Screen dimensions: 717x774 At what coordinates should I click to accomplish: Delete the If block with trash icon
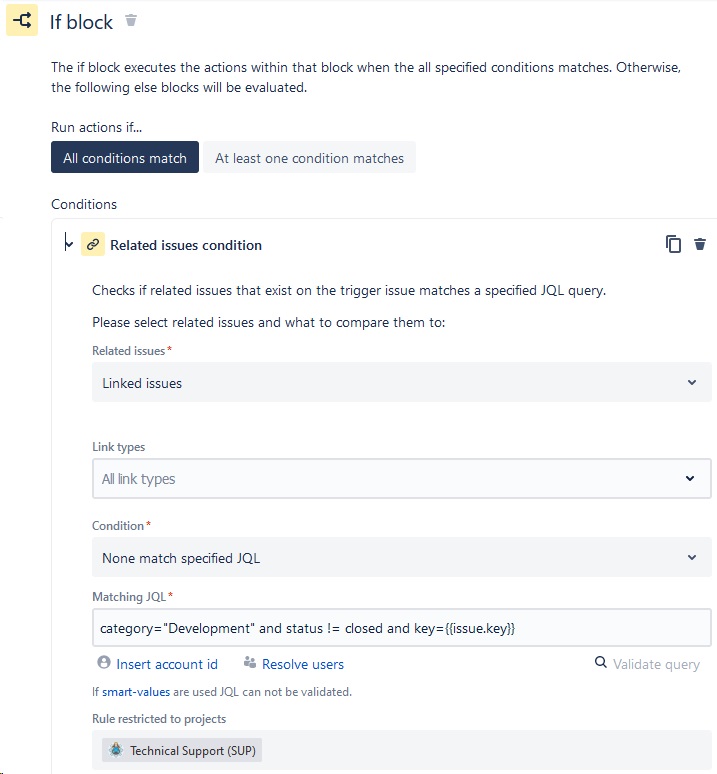click(x=131, y=20)
